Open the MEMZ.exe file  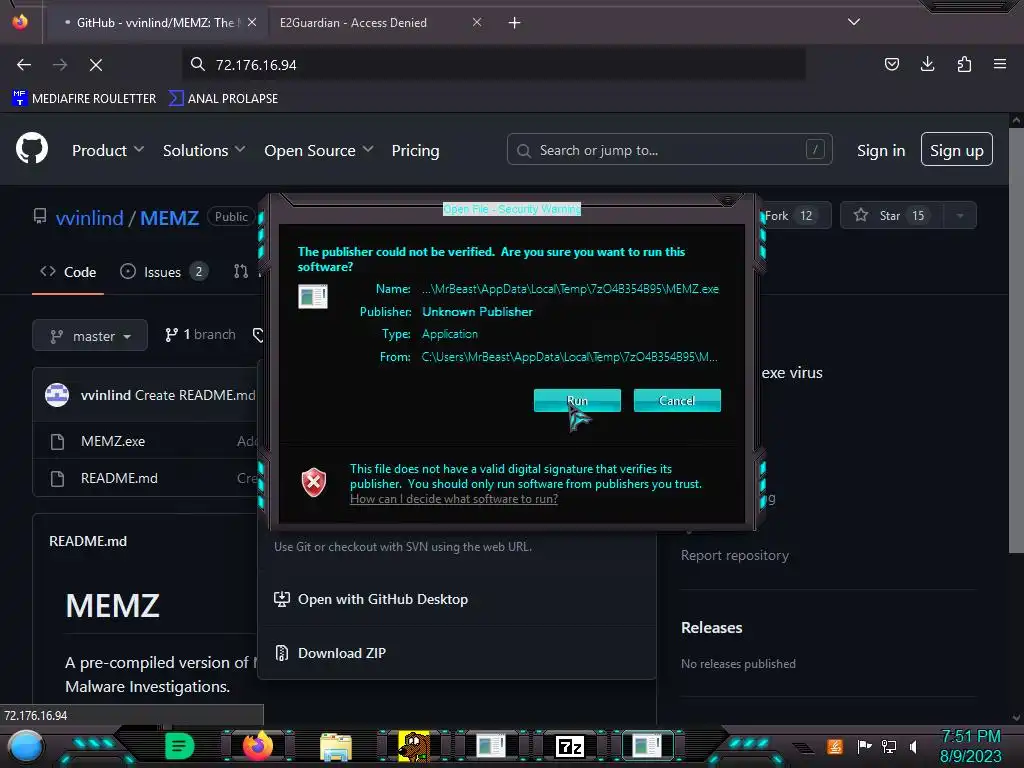coord(112,441)
